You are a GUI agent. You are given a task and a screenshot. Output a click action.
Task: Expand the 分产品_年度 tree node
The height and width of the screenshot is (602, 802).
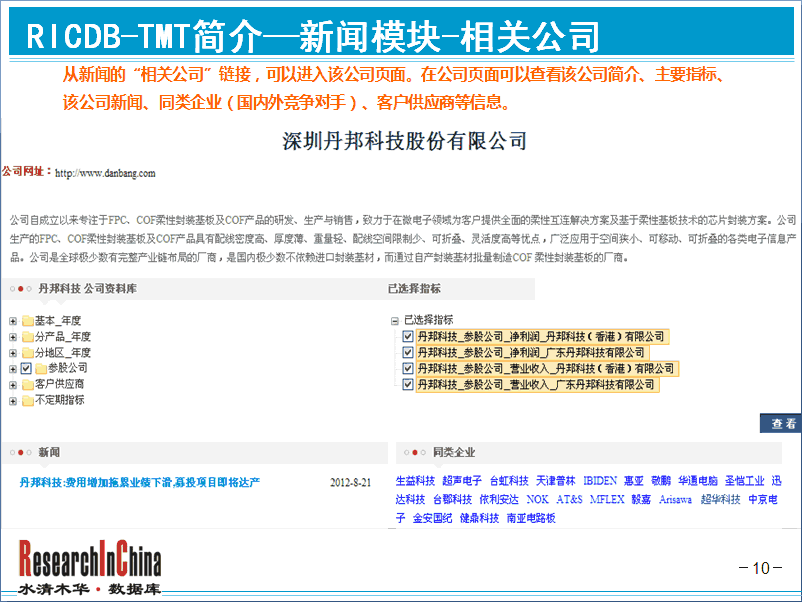[13, 337]
